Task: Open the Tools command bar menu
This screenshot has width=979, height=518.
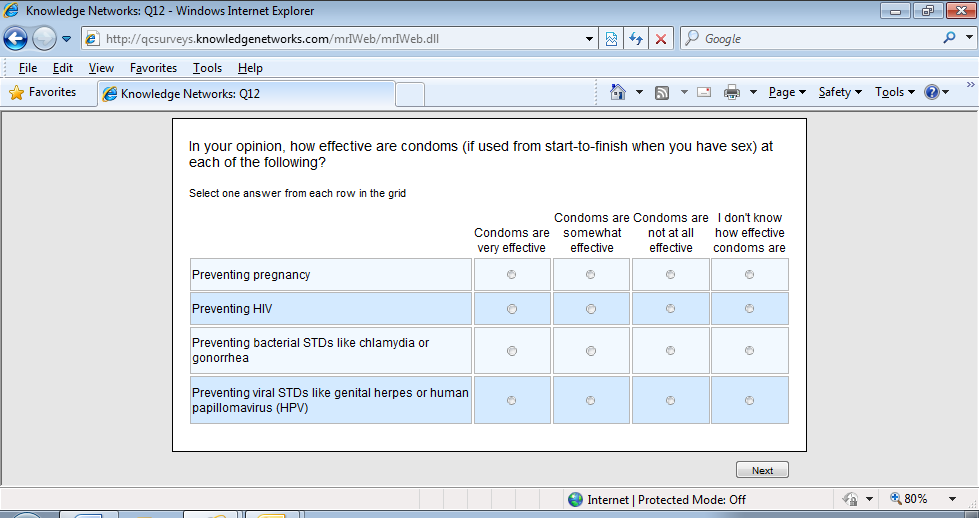Action: click(x=895, y=92)
